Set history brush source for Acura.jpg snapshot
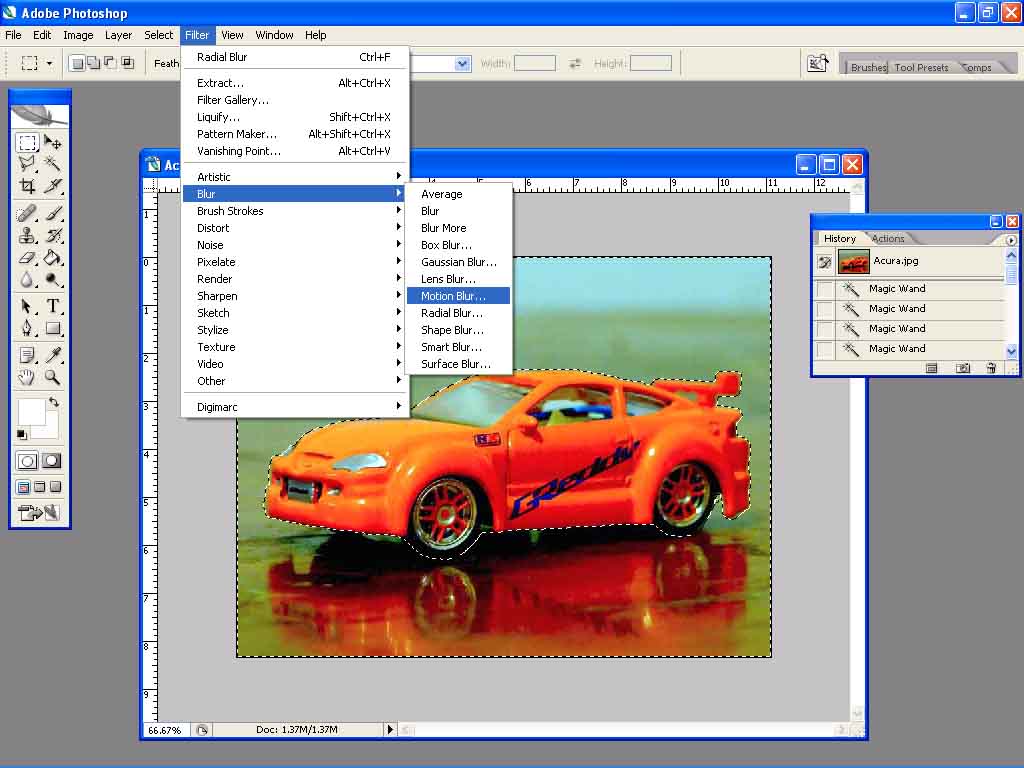The width and height of the screenshot is (1024, 768). [825, 262]
